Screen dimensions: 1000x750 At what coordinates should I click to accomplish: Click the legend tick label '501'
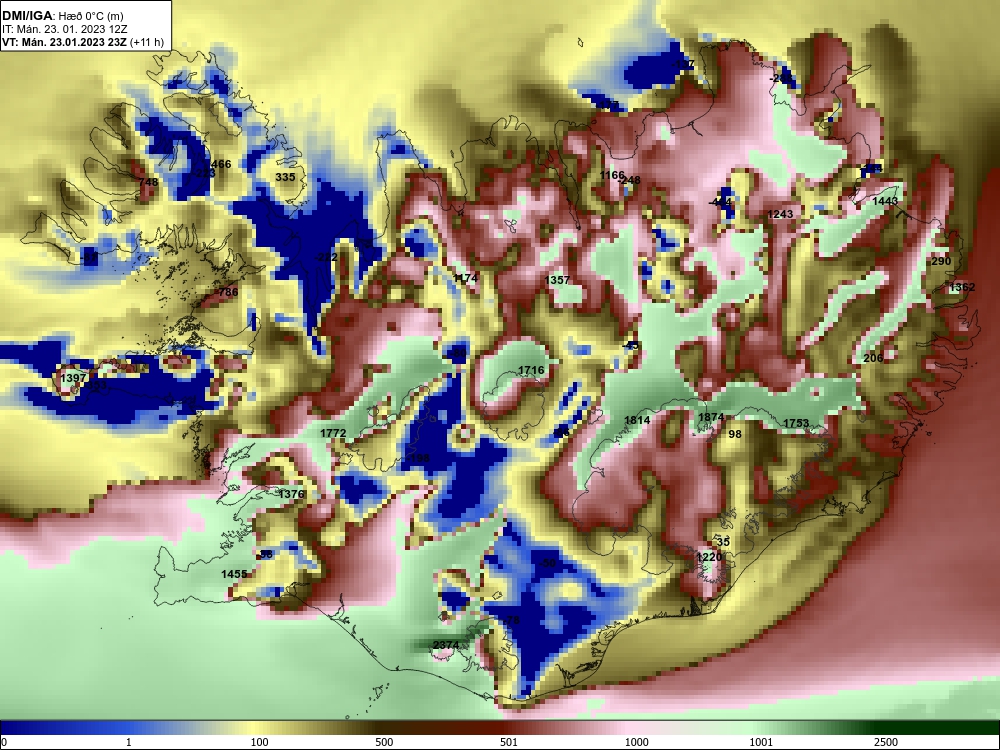coord(508,742)
